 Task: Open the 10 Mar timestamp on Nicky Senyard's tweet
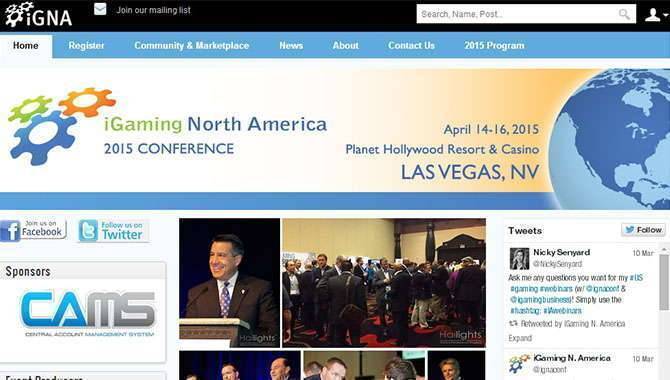coord(643,253)
